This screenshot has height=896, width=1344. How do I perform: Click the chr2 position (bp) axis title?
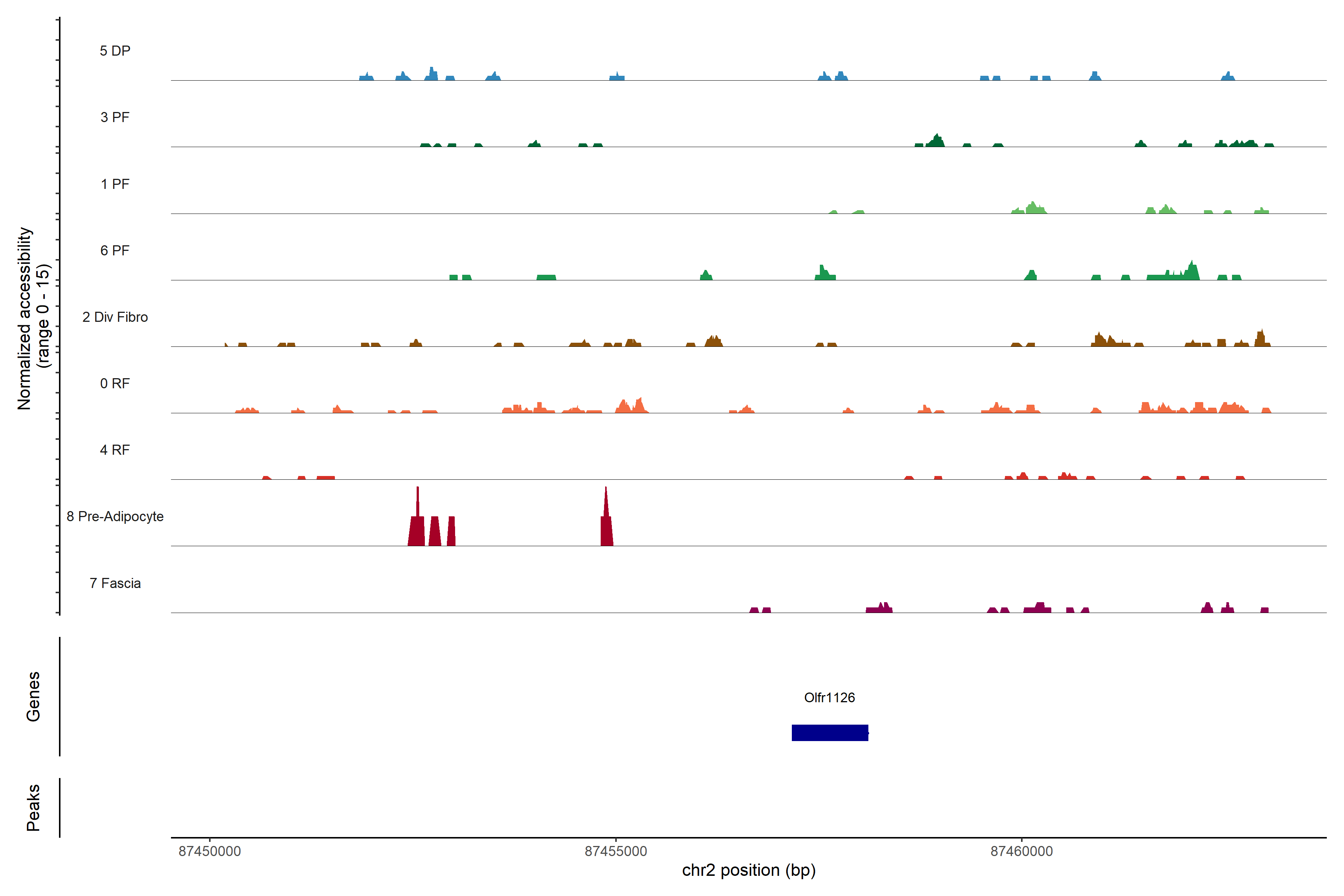point(749,870)
